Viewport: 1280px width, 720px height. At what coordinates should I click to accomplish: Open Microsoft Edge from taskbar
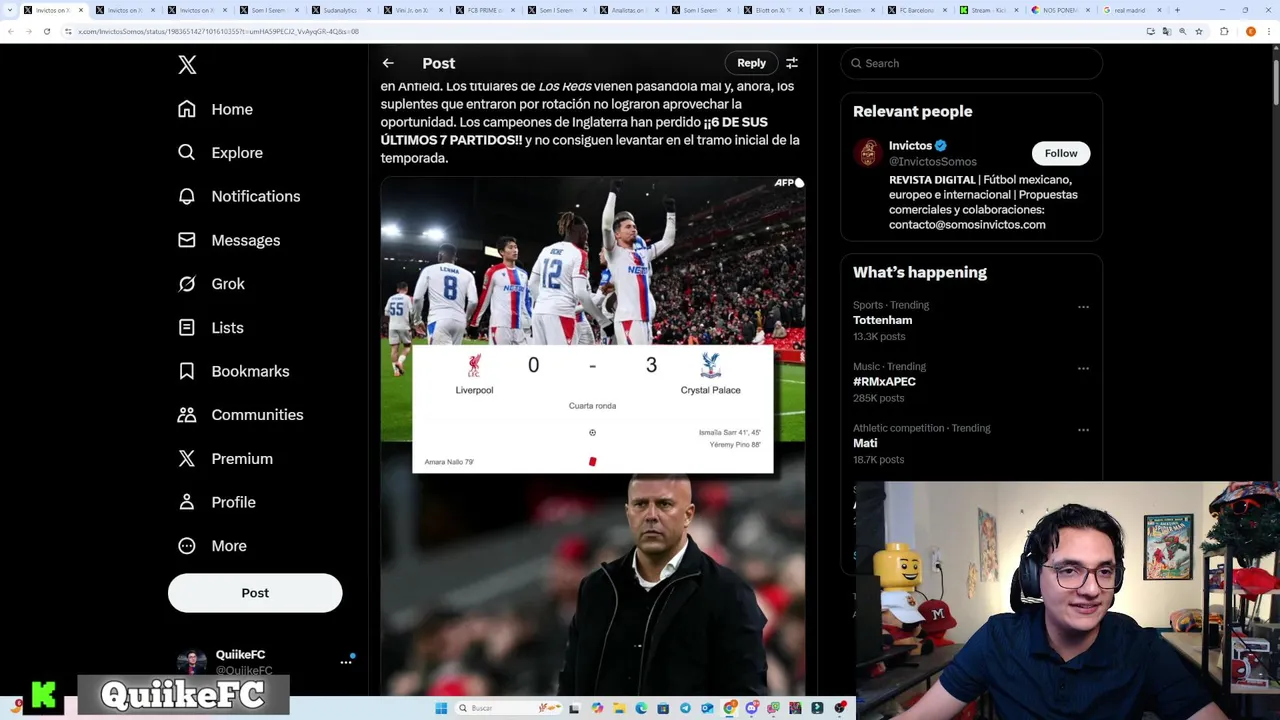(x=641, y=708)
